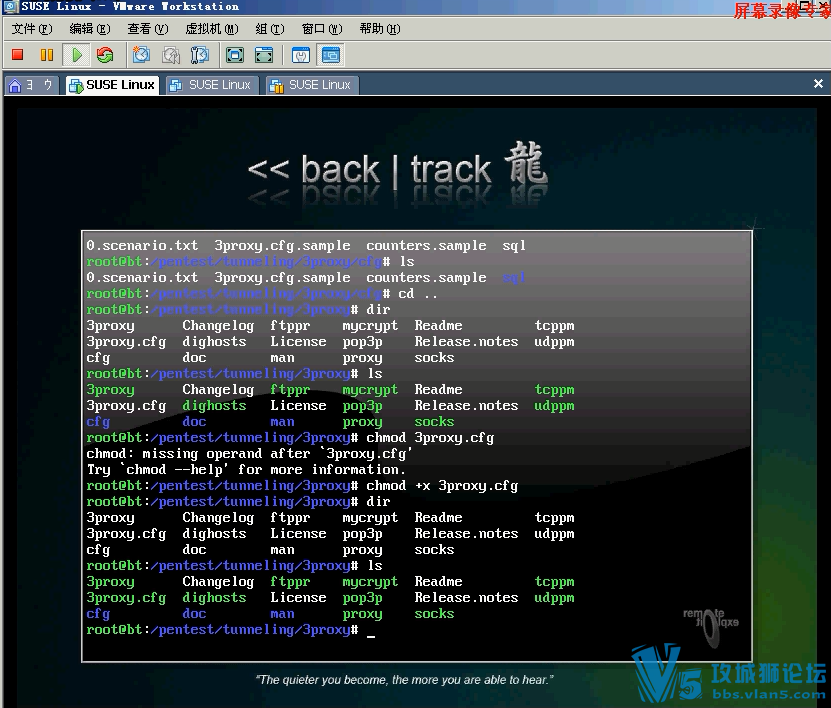Image resolution: width=831 pixels, height=708 pixels.
Task: Click the green '3proxy.cfg' filename
Action: pyautogui.click(x=126, y=597)
